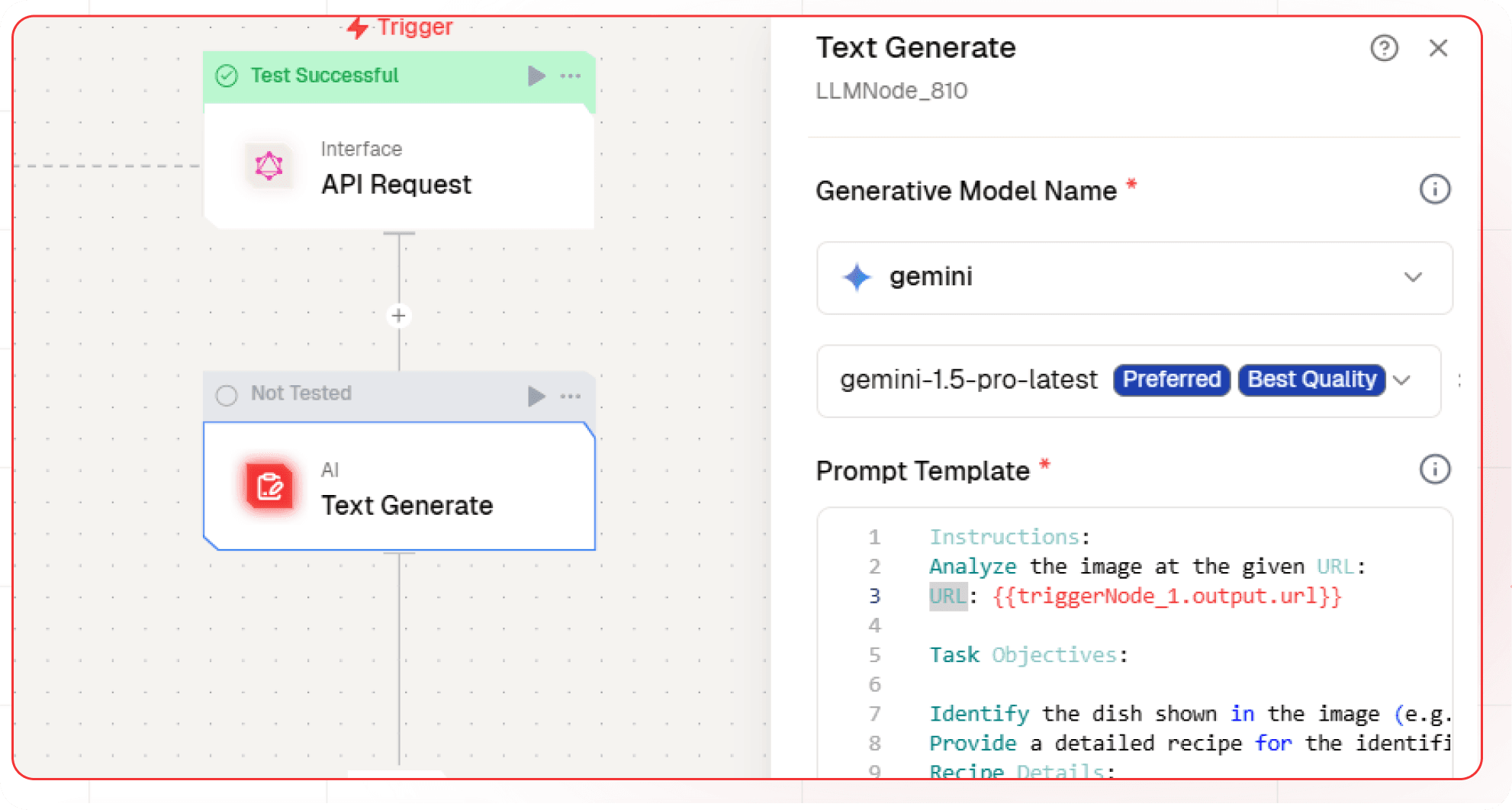This screenshot has width=1512, height=810.
Task: Click the Best Quality badge
Action: (1311, 380)
